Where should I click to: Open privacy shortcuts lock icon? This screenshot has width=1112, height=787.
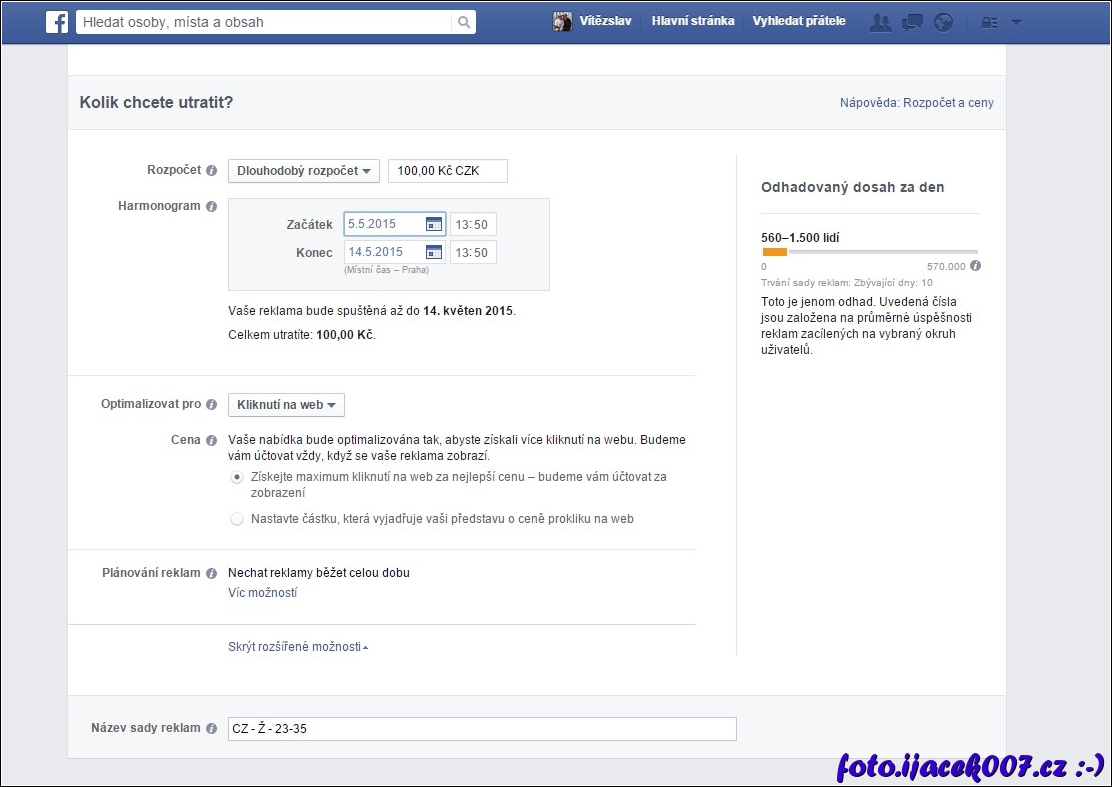990,22
